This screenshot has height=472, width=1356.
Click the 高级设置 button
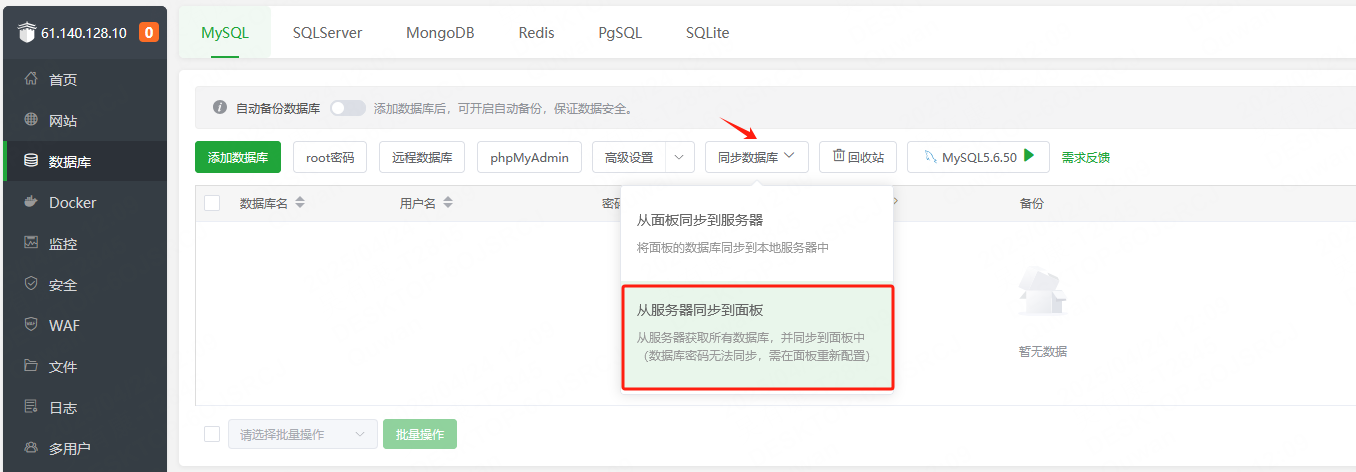pos(629,157)
